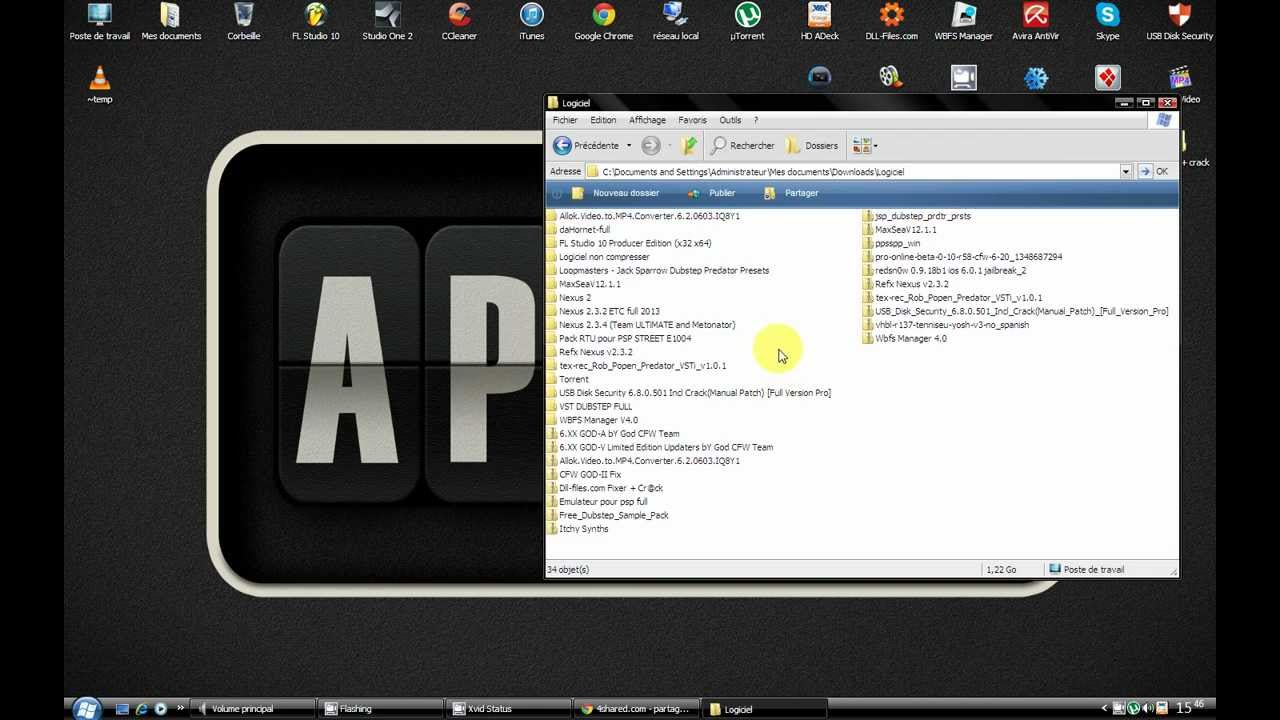Select jsp_dubstep_prdtr_prsts folder
Screen dimensions: 1280x720
(916, 216)
